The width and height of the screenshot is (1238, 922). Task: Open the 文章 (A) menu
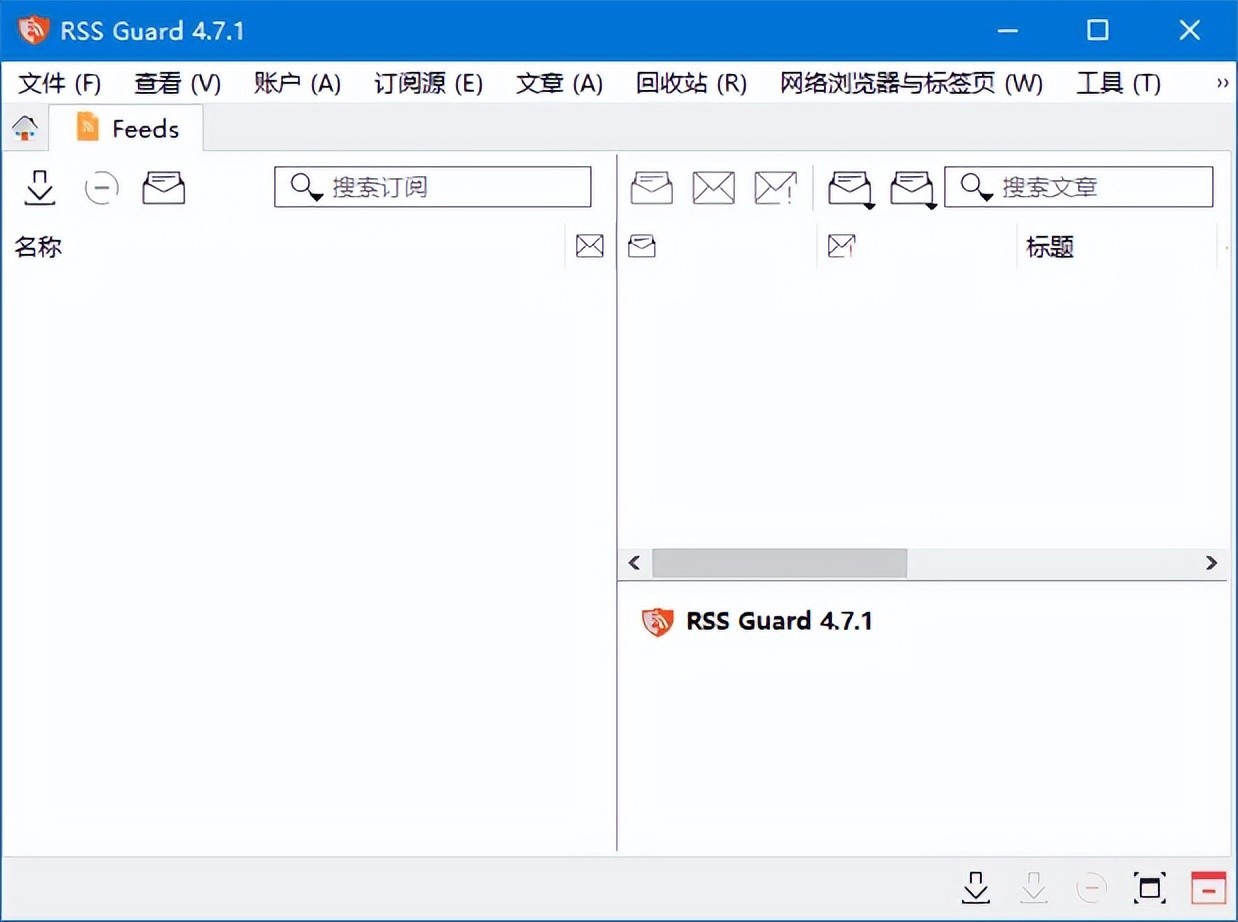coord(559,83)
